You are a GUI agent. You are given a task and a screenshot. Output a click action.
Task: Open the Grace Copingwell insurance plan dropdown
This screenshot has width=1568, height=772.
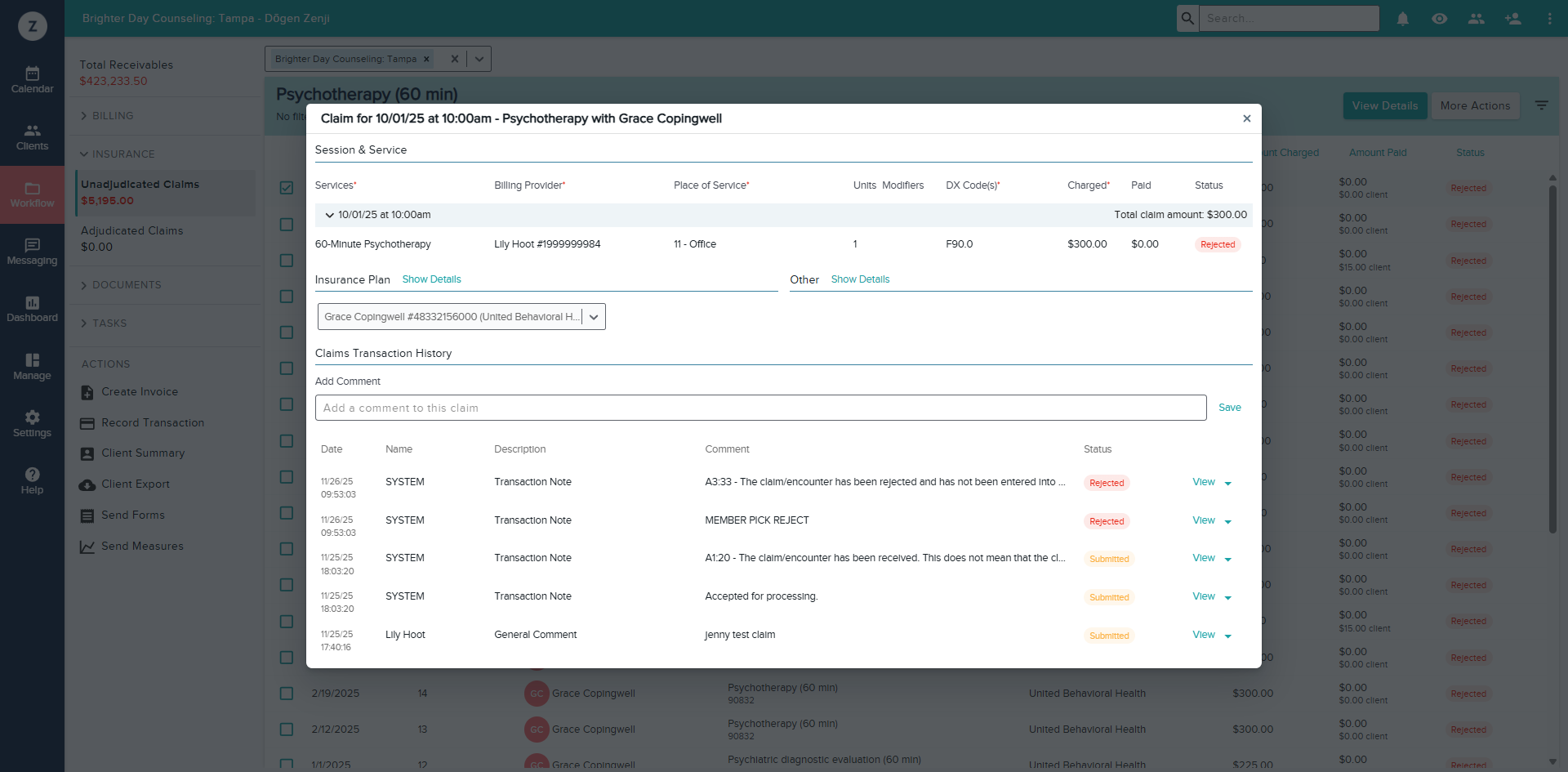(x=461, y=317)
